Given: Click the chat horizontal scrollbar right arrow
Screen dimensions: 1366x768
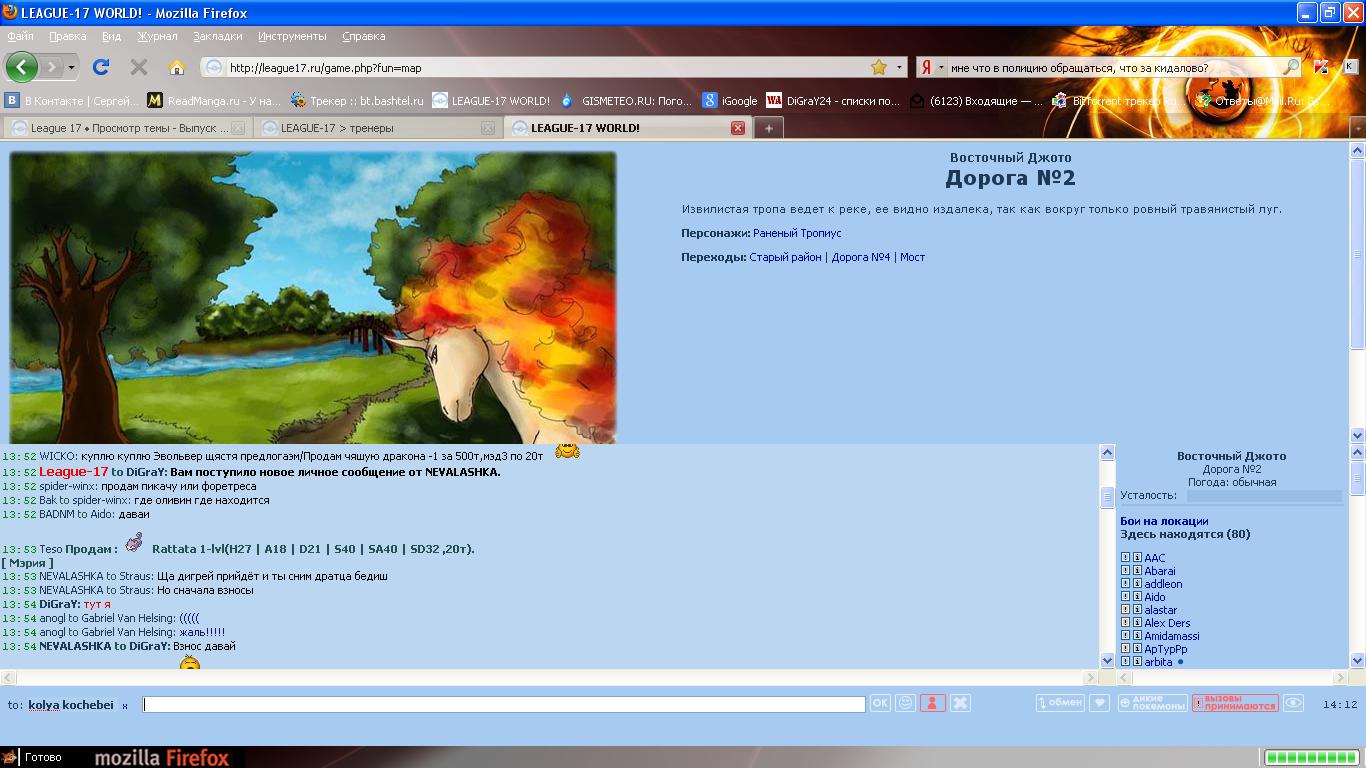Looking at the screenshot, I should (x=1092, y=677).
